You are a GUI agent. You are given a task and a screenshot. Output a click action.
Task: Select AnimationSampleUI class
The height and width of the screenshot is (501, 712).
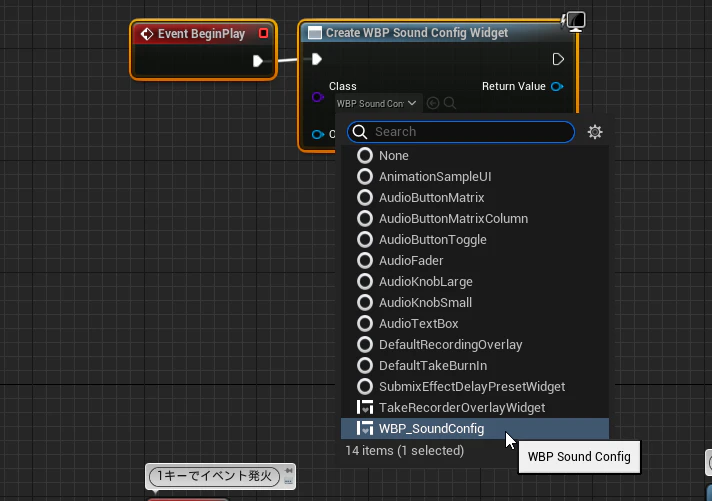click(x=475, y=177)
